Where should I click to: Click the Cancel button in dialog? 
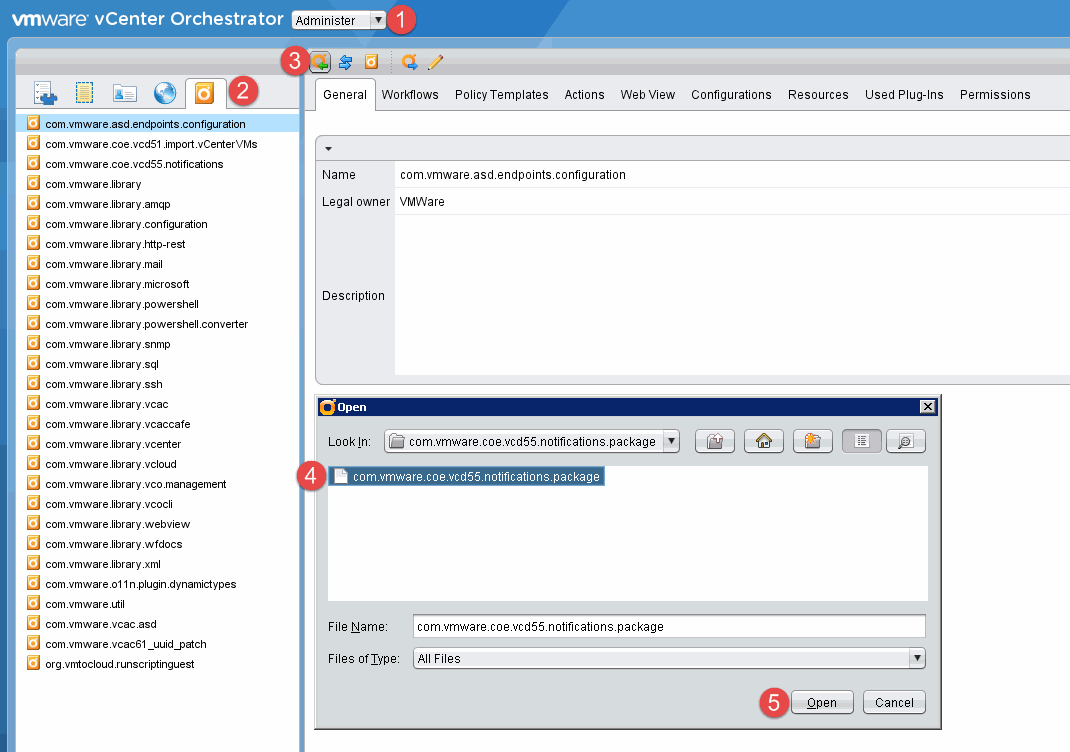[x=894, y=702]
